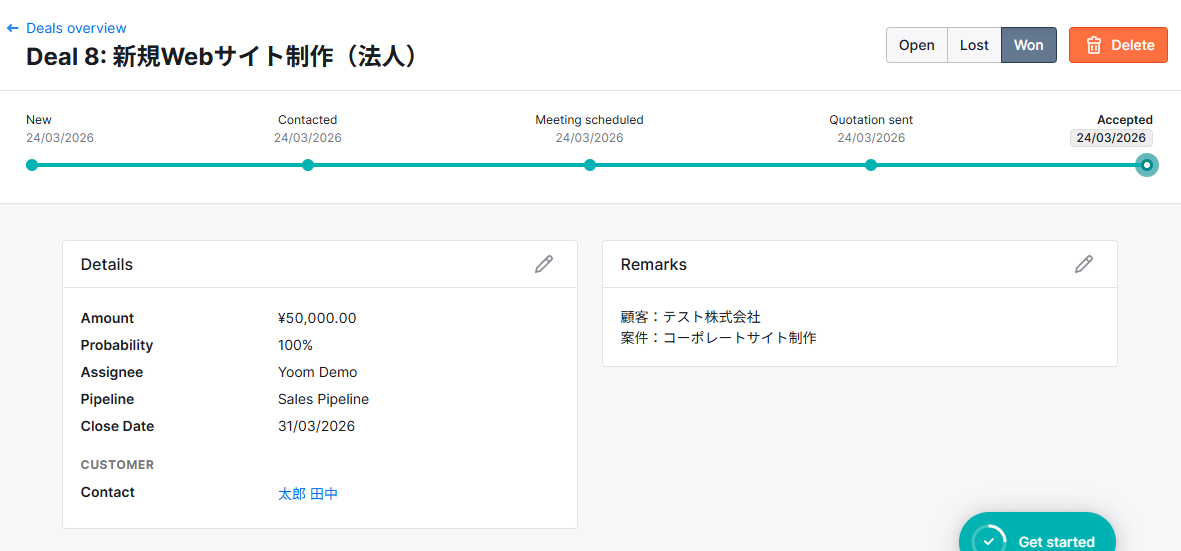Set deal status to Open
The height and width of the screenshot is (551, 1181).
916,45
